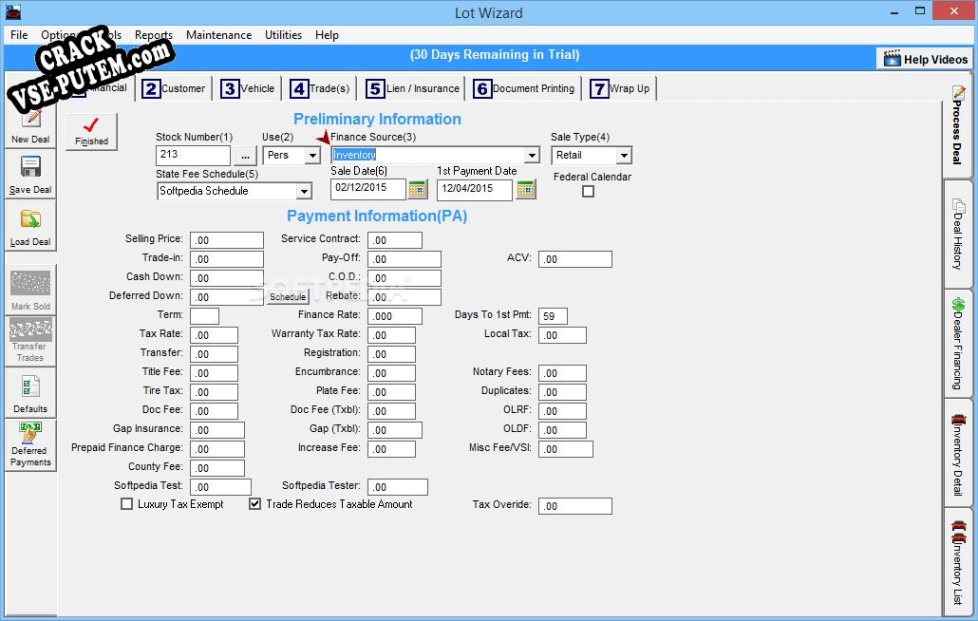The width and height of the screenshot is (978, 621).
Task: Uncheck Trade Reduces Taxable Amount
Action: (x=254, y=504)
